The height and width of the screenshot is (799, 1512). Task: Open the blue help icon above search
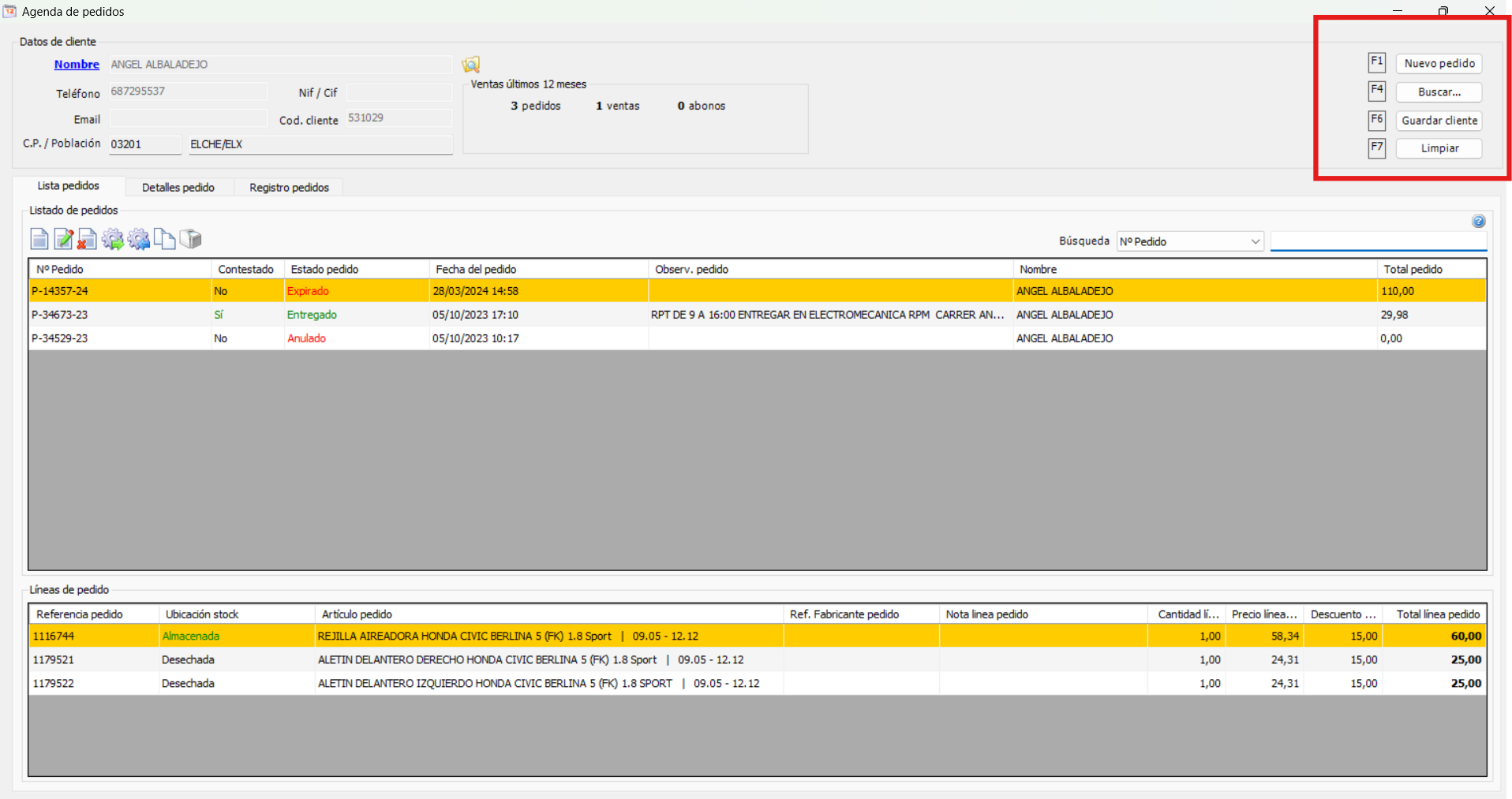tap(1478, 222)
